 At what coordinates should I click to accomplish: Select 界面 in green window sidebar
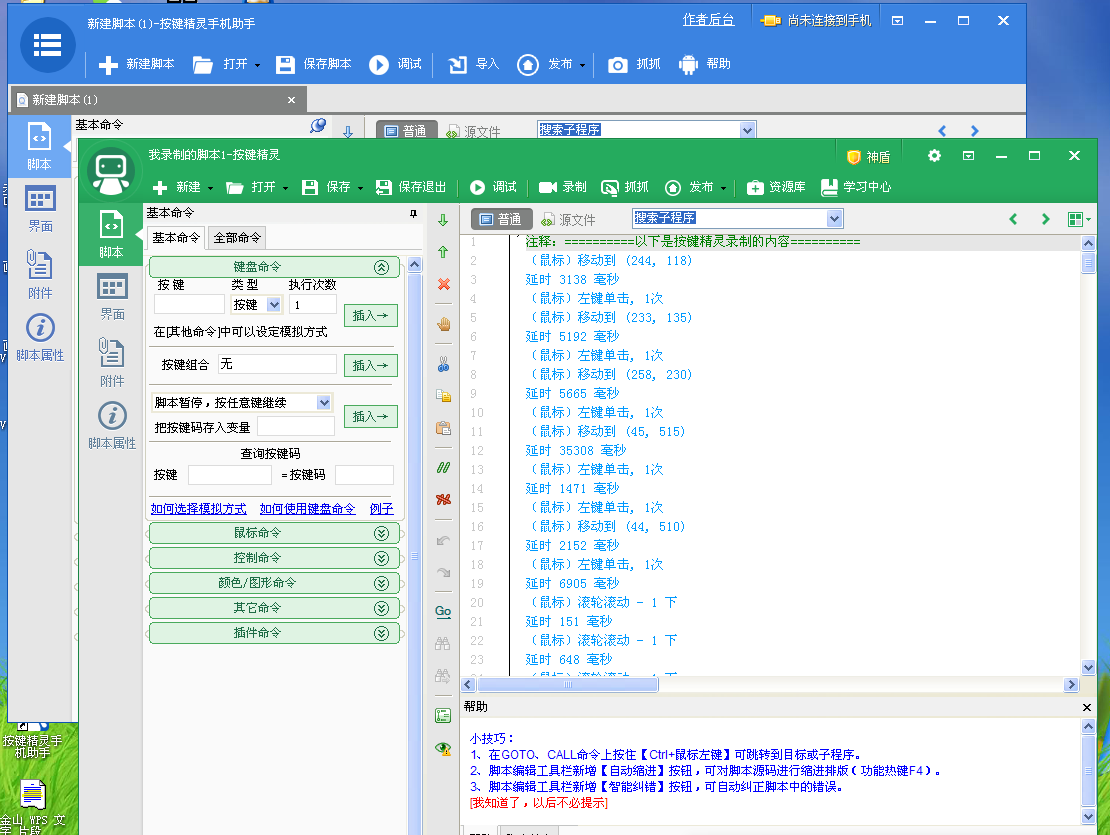(x=112, y=296)
